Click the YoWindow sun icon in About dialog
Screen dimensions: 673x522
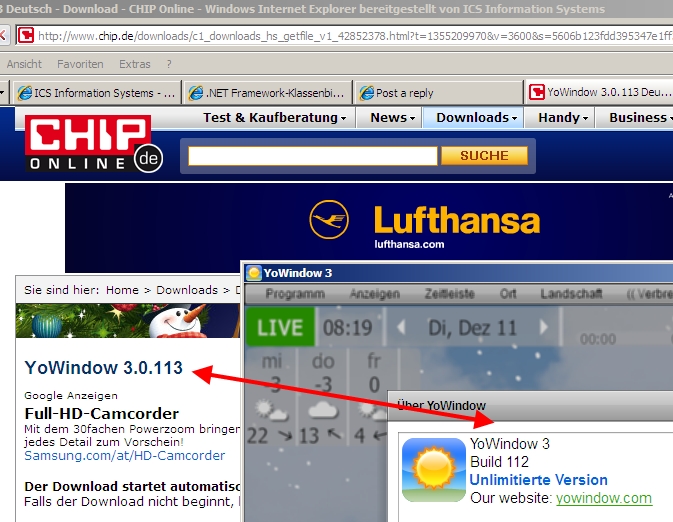coord(433,471)
